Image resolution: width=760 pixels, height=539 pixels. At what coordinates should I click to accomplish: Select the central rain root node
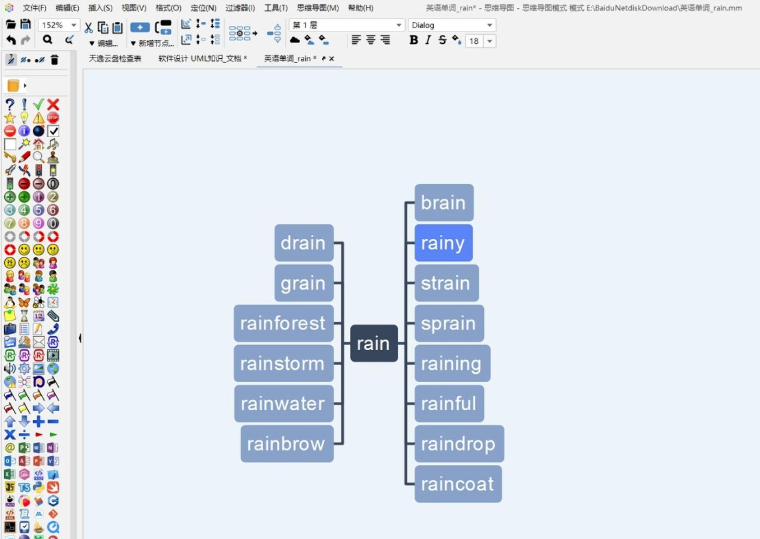pyautogui.click(x=373, y=343)
